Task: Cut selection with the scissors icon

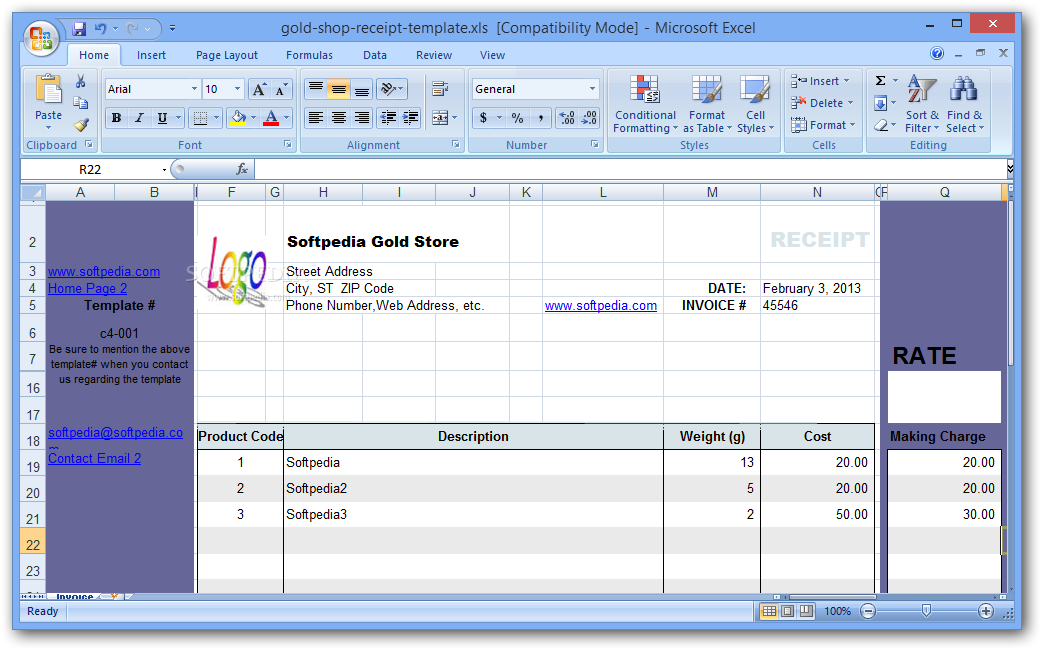Action: click(x=80, y=81)
